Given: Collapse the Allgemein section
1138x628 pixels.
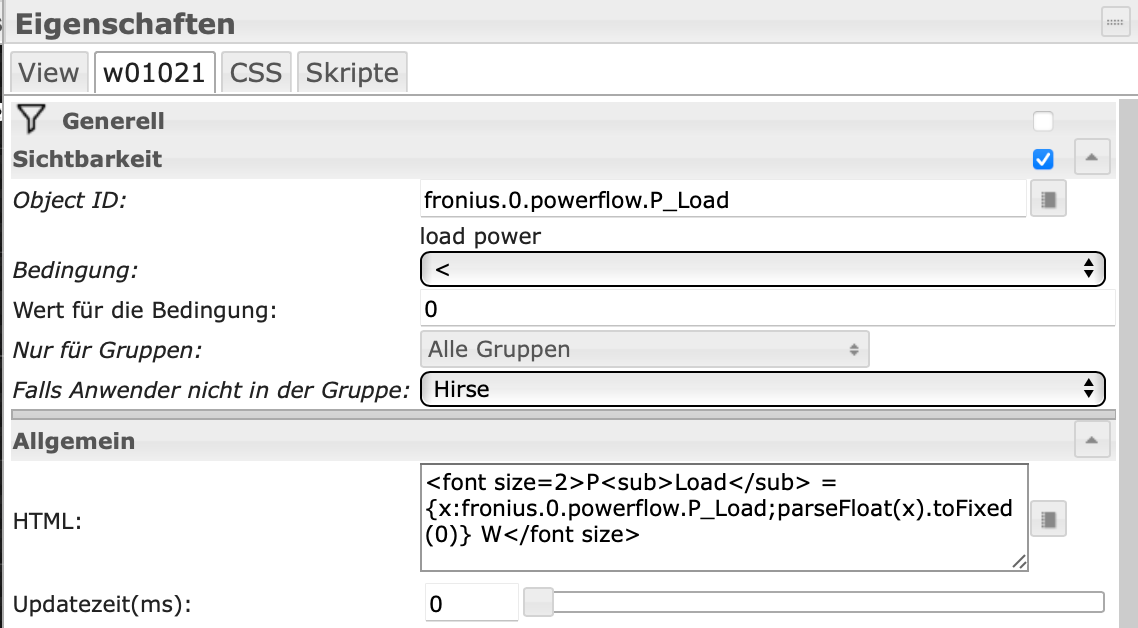Looking at the screenshot, I should point(1091,439).
